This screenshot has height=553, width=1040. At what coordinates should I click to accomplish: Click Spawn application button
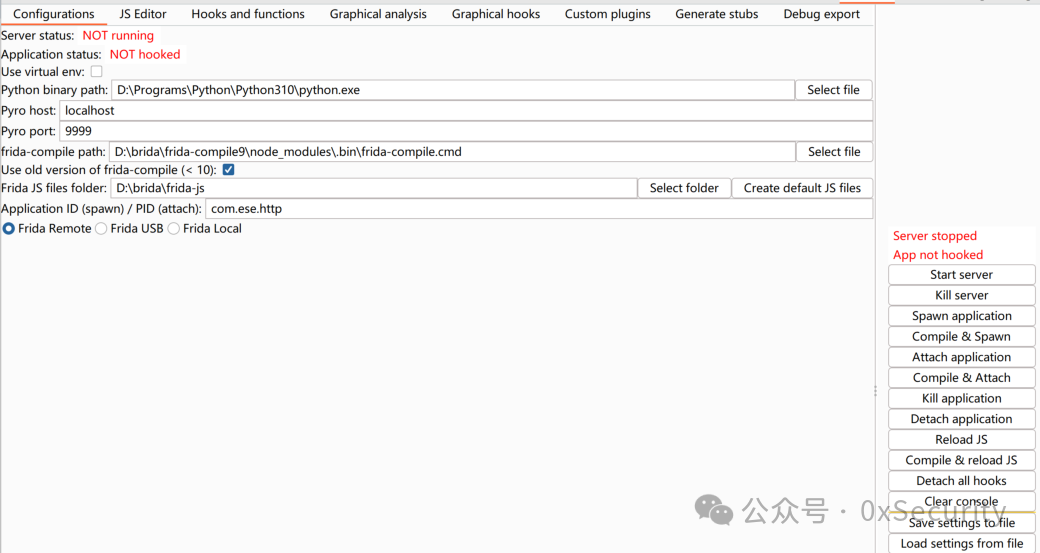[x=962, y=316]
